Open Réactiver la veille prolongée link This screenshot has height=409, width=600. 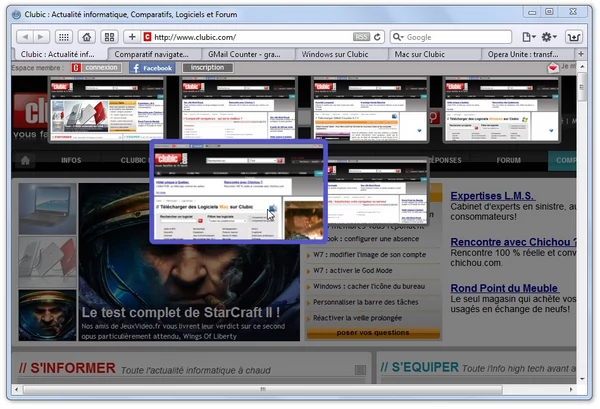click(357, 318)
